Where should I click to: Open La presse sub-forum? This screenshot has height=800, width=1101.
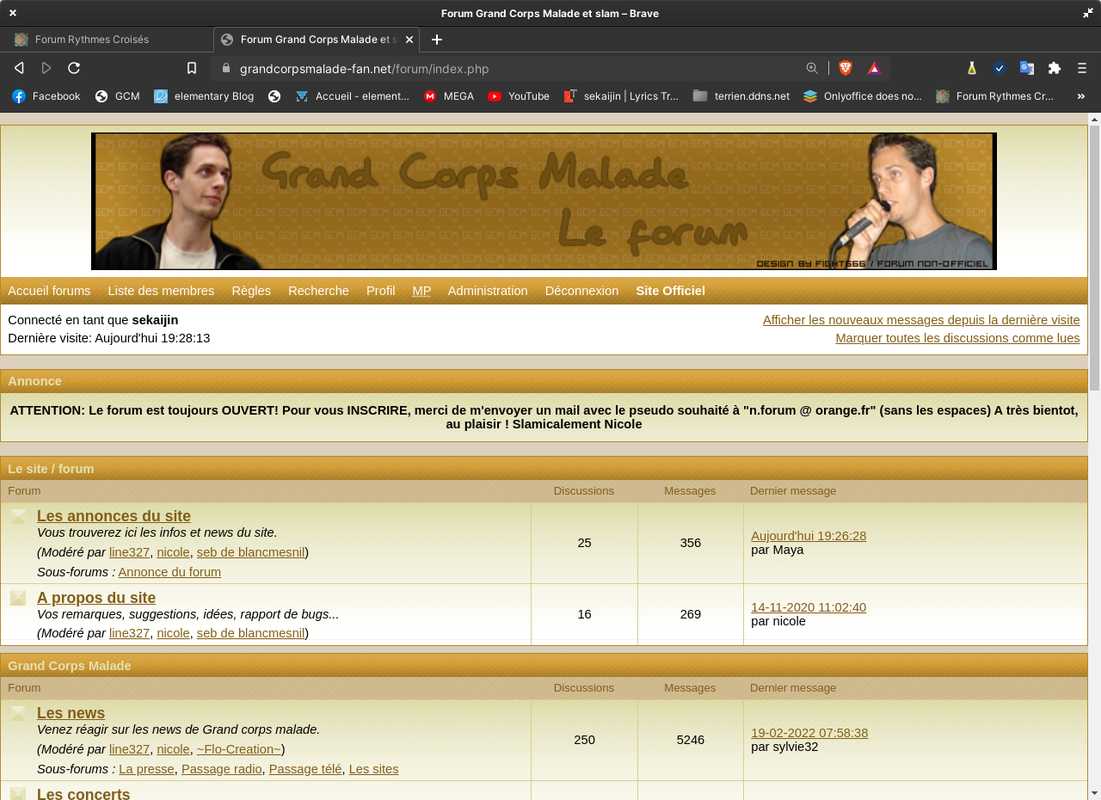pyautogui.click(x=146, y=769)
